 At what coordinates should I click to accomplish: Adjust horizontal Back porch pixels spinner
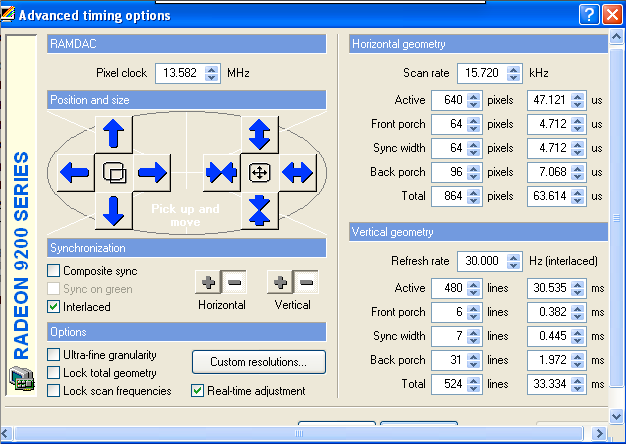tap(473, 172)
